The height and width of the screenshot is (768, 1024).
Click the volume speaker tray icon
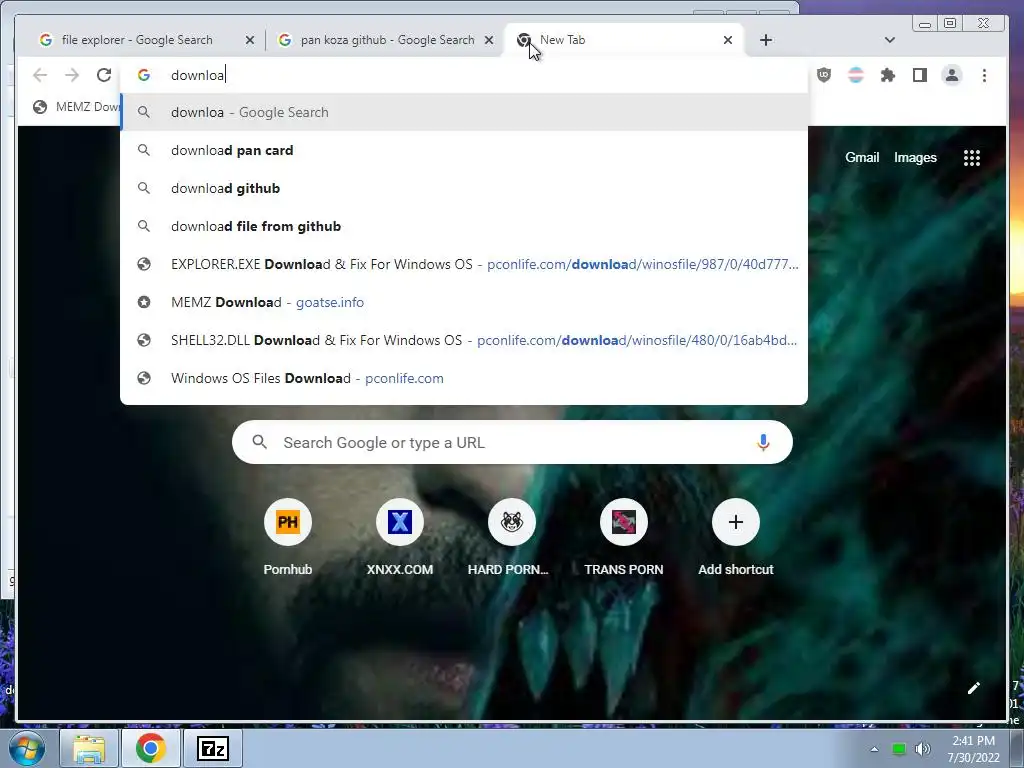pos(922,749)
